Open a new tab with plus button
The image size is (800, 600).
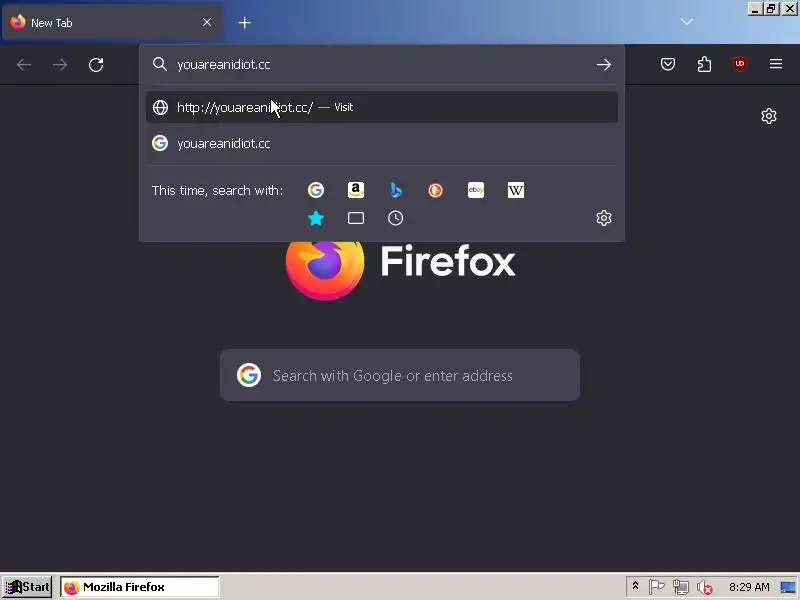[244, 22]
